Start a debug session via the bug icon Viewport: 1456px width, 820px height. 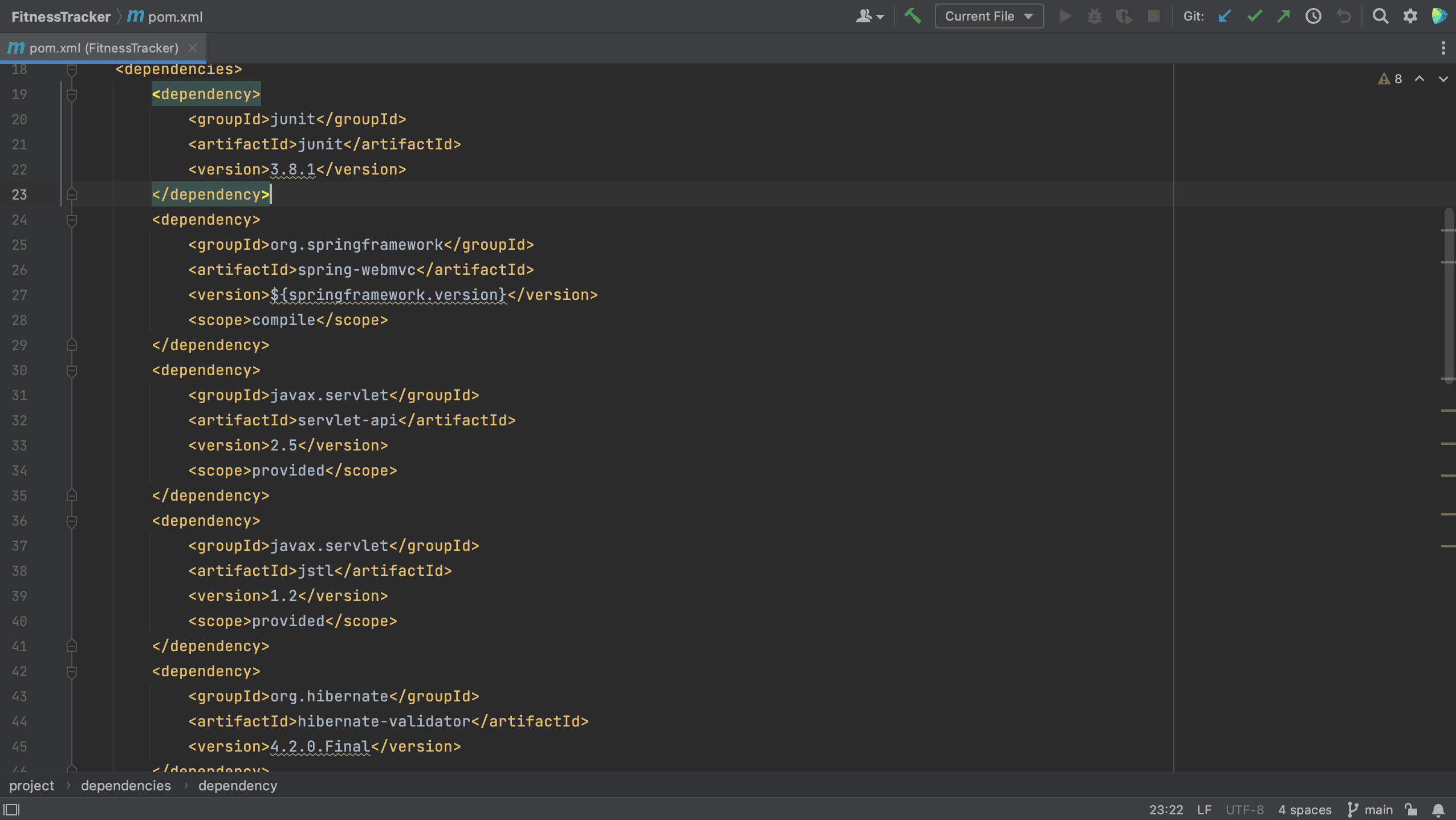coord(1095,16)
